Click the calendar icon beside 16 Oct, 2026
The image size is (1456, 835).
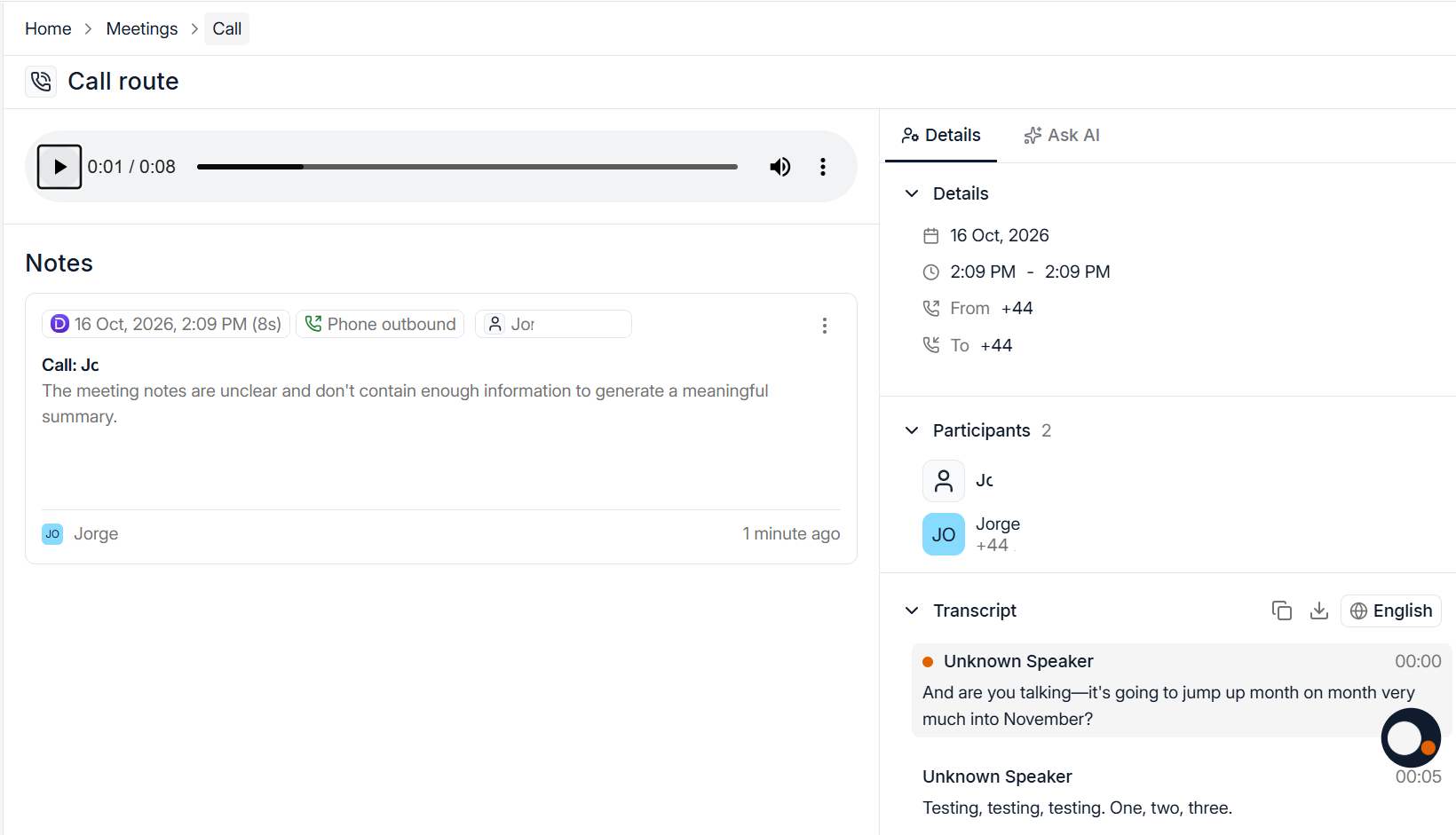931,236
